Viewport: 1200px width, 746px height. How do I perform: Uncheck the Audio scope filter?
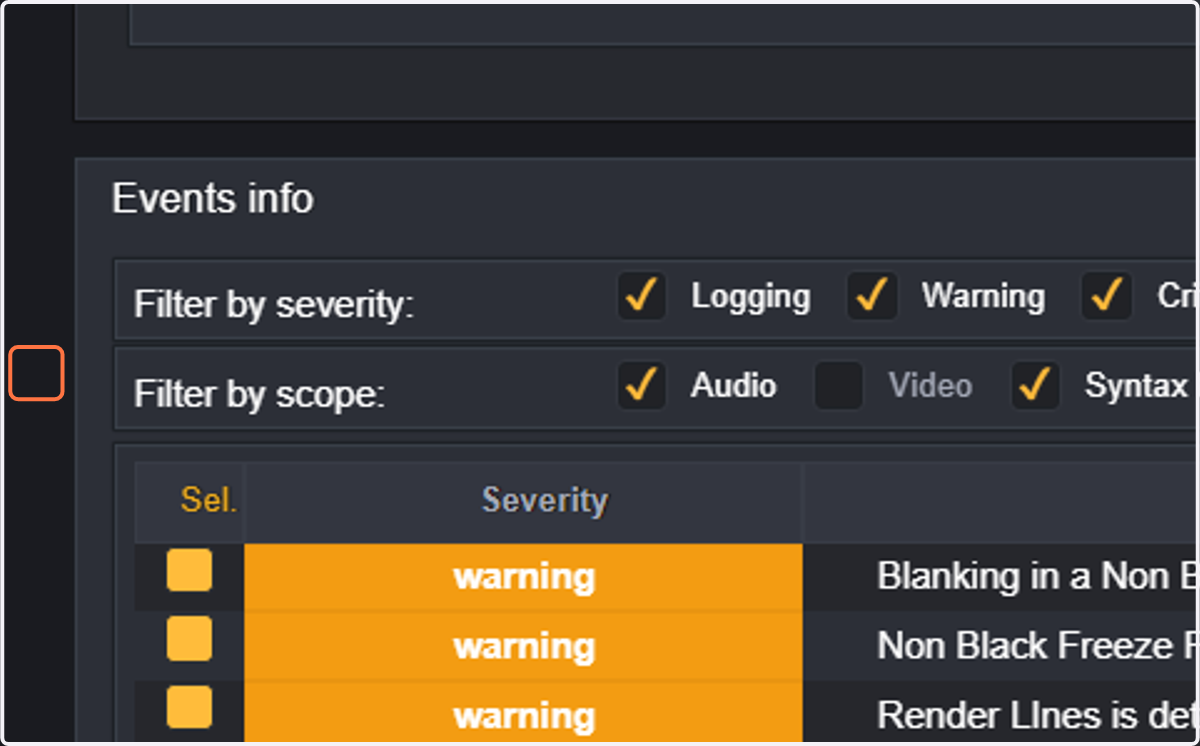[x=642, y=386]
